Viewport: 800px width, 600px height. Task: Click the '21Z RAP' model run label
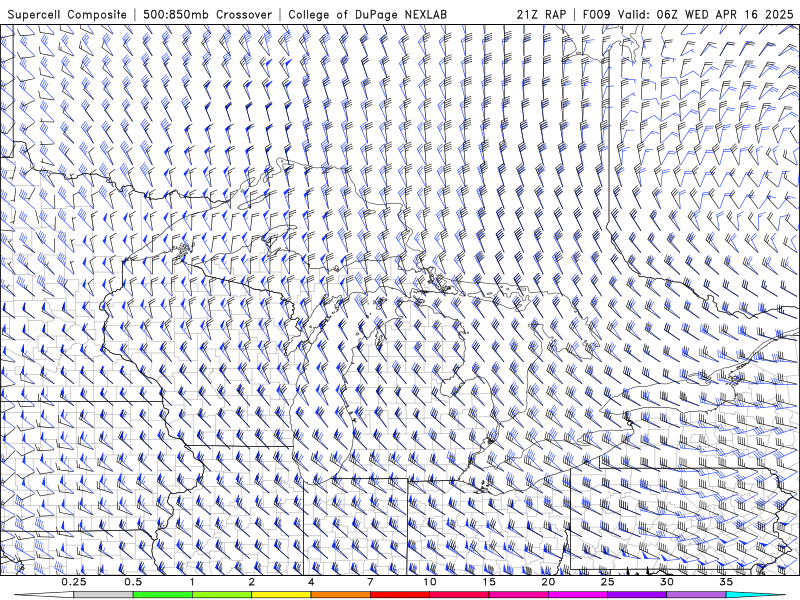click(x=541, y=14)
